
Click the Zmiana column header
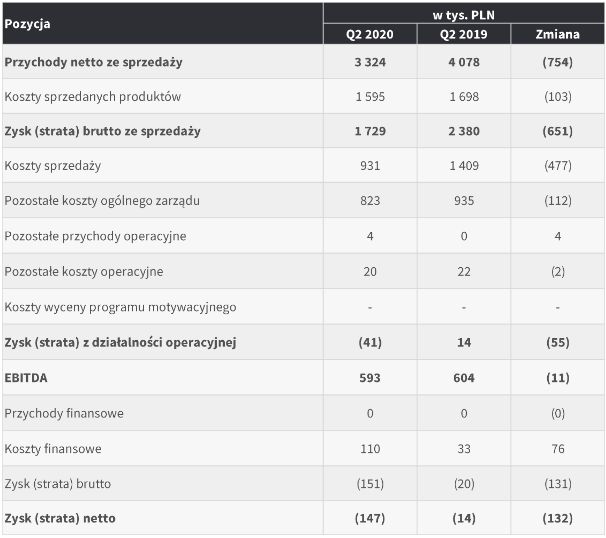click(x=558, y=34)
